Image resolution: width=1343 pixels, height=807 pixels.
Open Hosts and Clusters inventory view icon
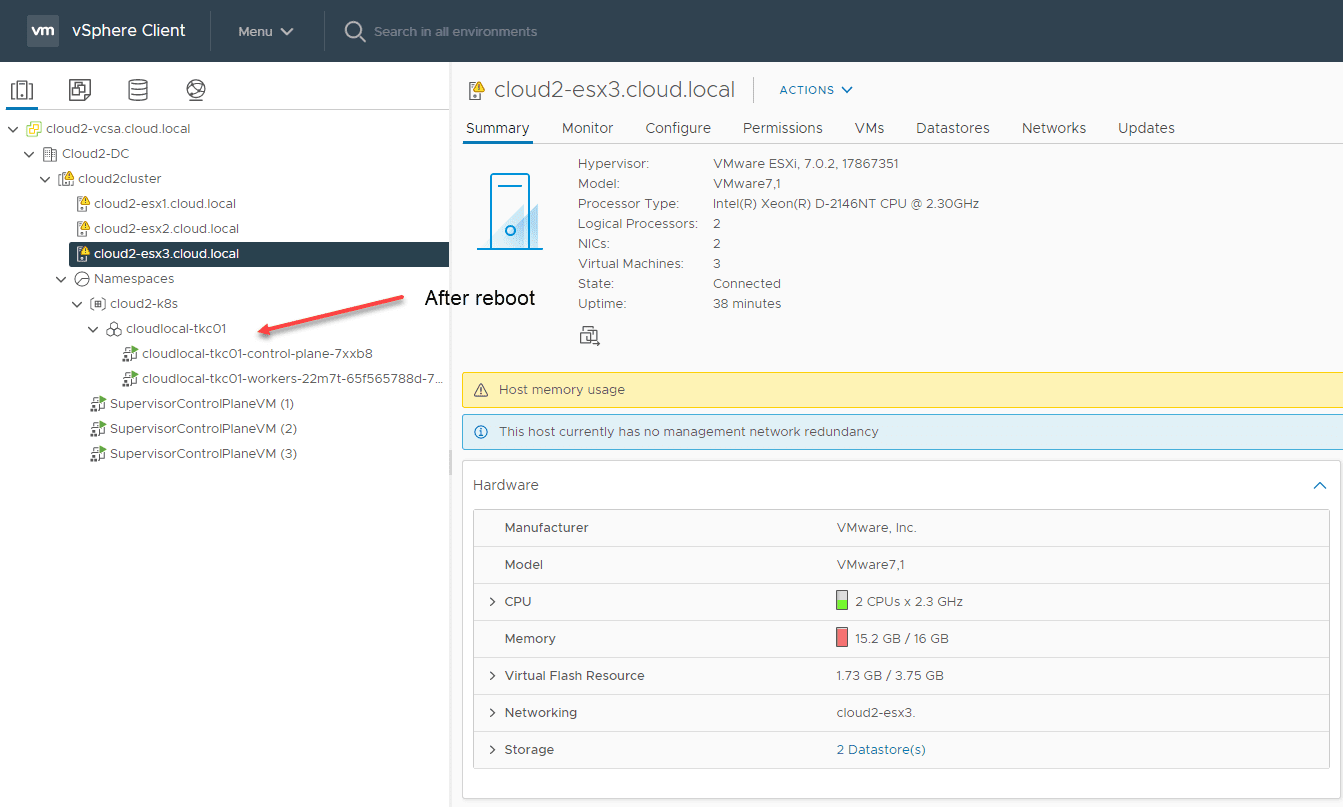(22, 90)
